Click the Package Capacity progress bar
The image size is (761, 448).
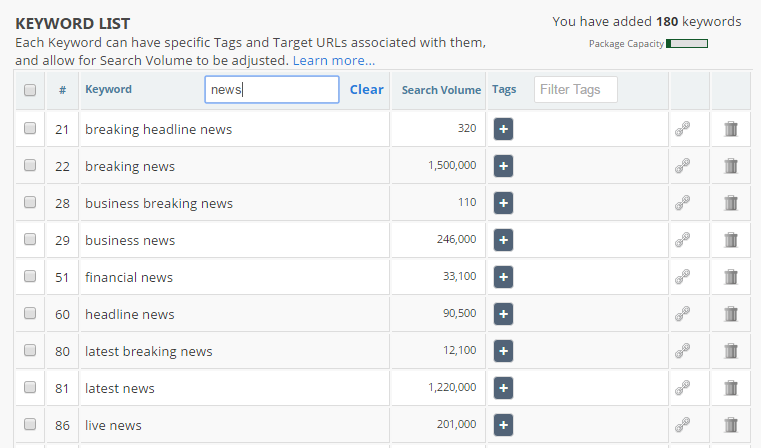(x=687, y=44)
